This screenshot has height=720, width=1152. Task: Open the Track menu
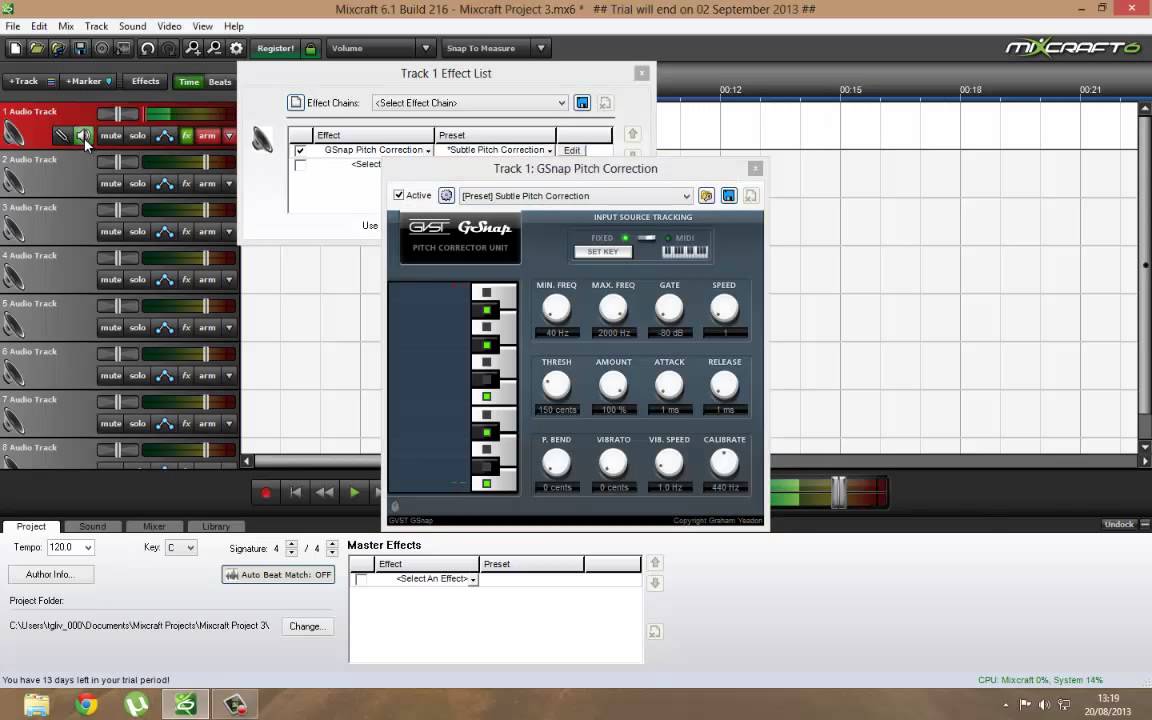[96, 26]
